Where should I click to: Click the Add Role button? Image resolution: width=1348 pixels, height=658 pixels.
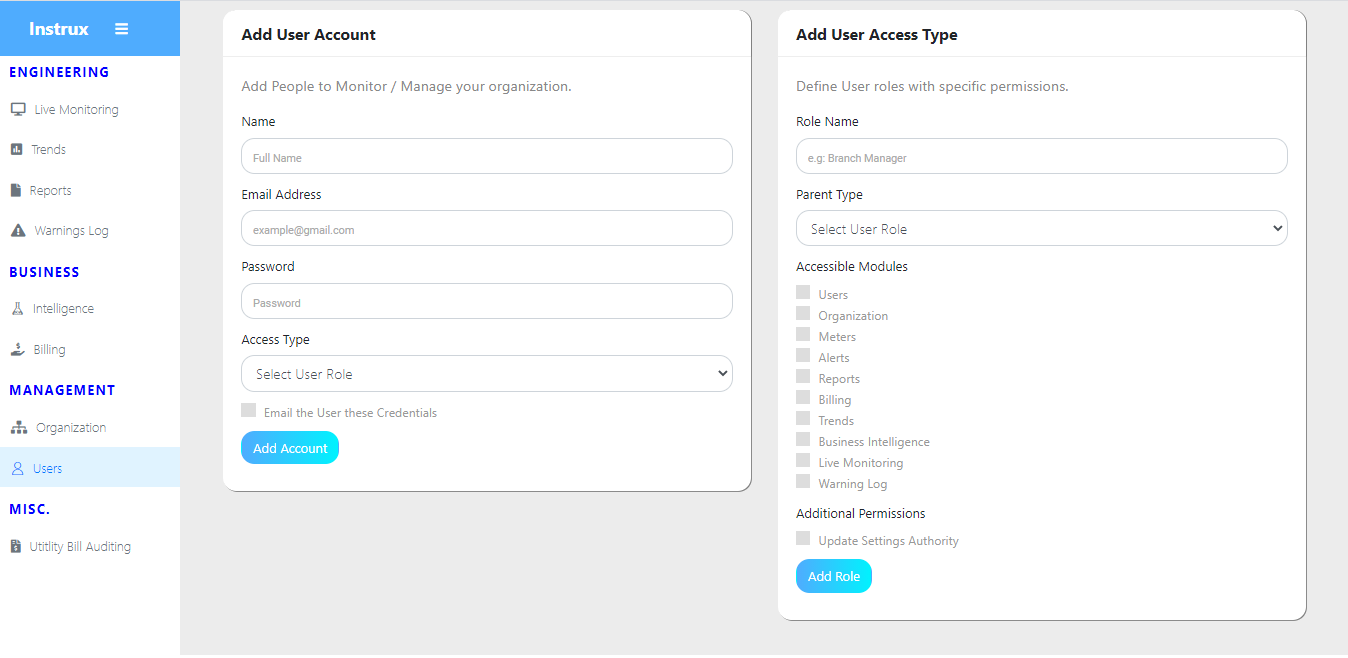pos(833,576)
